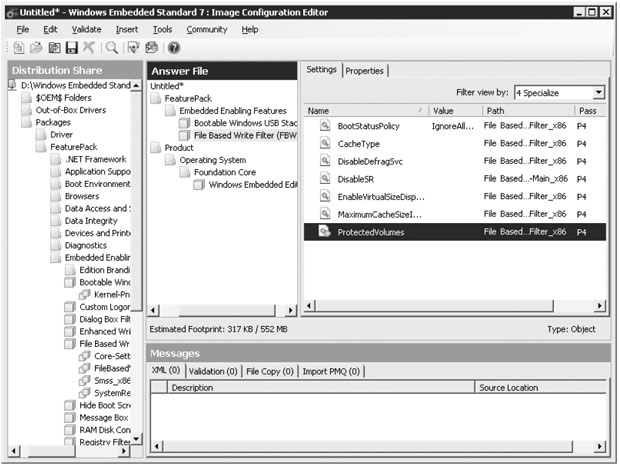The height and width of the screenshot is (467, 620).
Task: Sort settings by Name column header
Action: (x=367, y=111)
